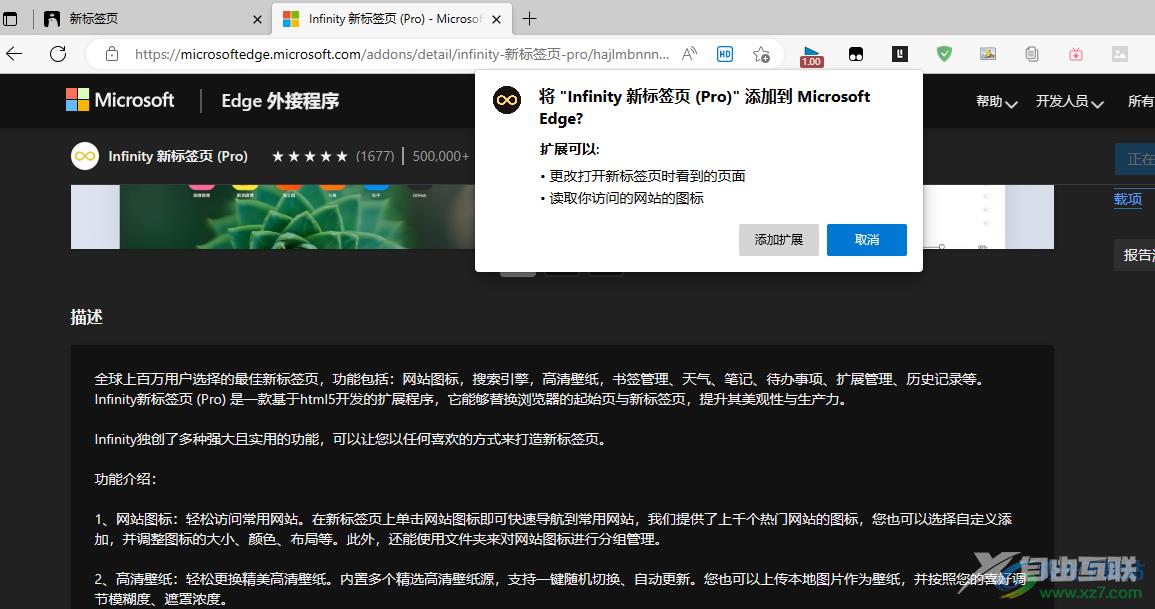Viewport: 1155px width, 609px height.
Task: Click the browser back arrow
Action: coord(14,54)
